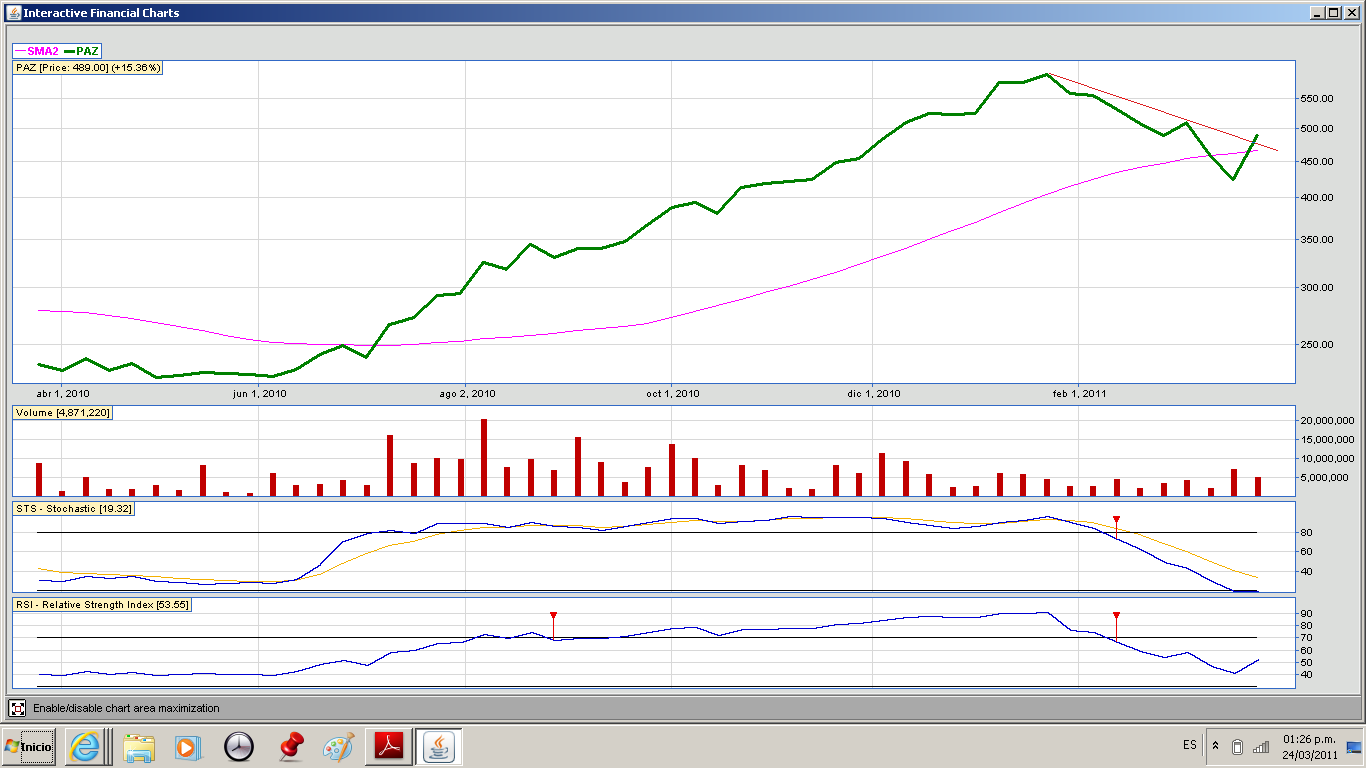The height and width of the screenshot is (768, 1366).
Task: Open Paint from the taskbar
Action: point(339,746)
